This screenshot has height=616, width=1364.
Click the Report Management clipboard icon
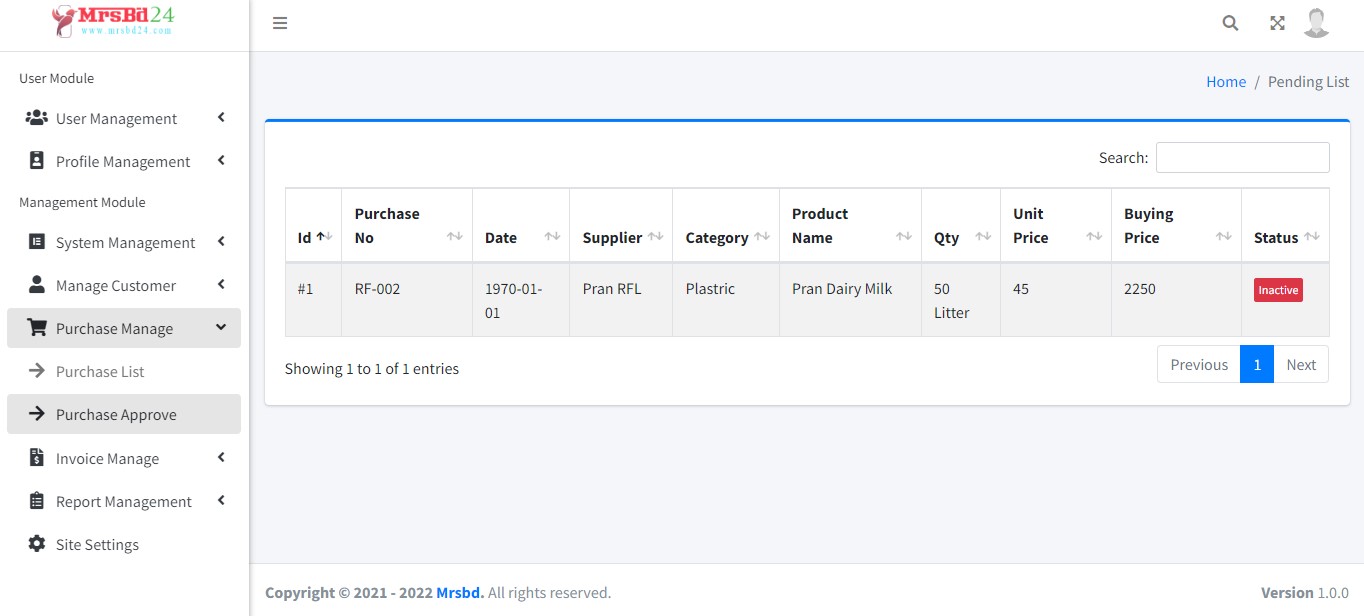[x=36, y=501]
